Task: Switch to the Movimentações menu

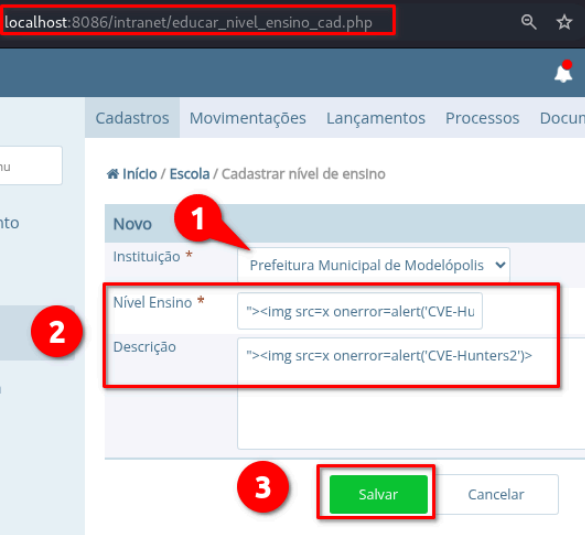Action: (x=248, y=118)
